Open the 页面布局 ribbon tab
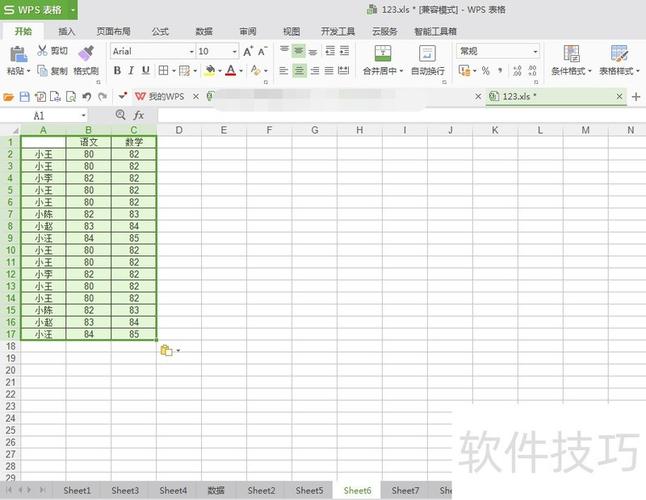 (x=113, y=31)
